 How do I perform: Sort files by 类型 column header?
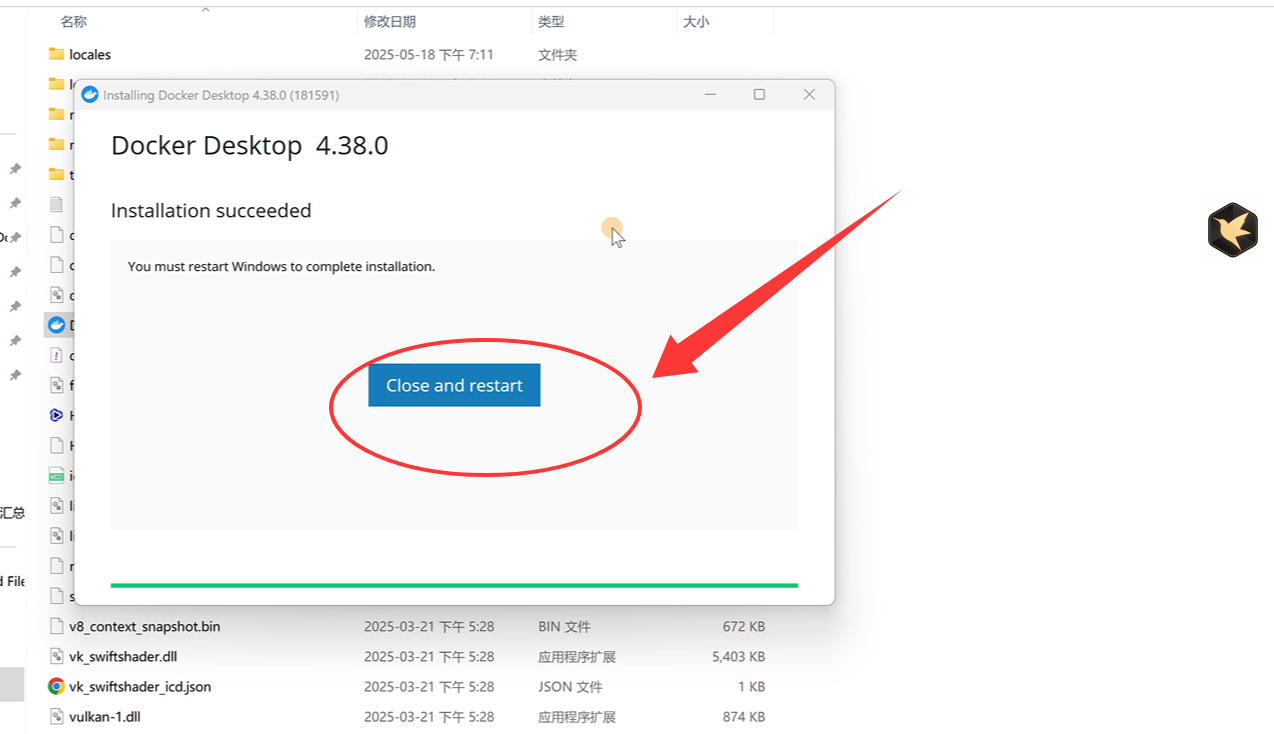[551, 21]
